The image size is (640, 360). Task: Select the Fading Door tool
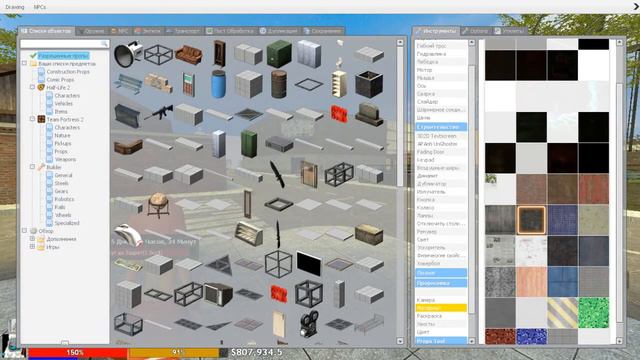tap(441, 152)
